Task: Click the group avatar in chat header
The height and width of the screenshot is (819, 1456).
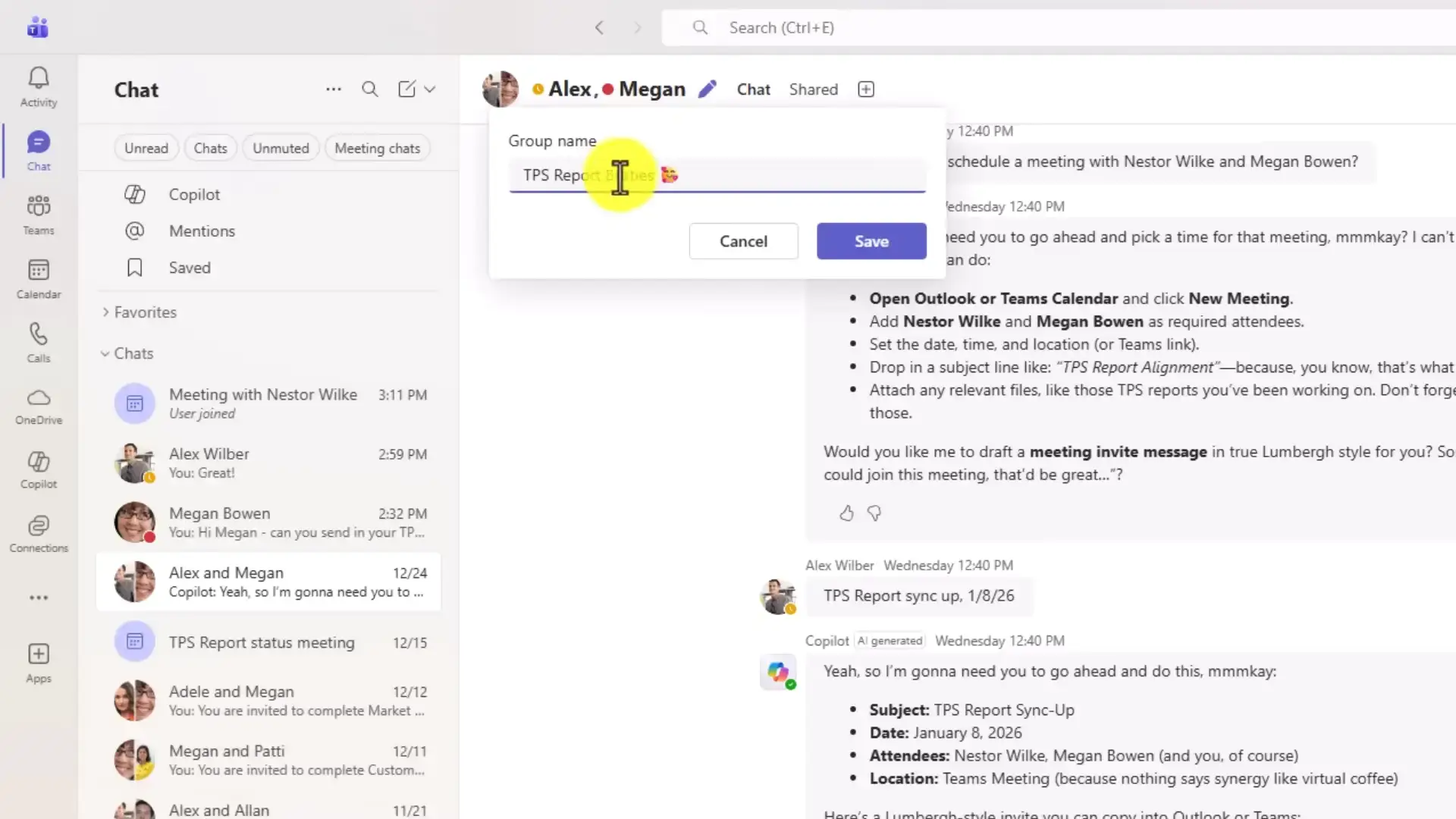Action: (x=500, y=89)
